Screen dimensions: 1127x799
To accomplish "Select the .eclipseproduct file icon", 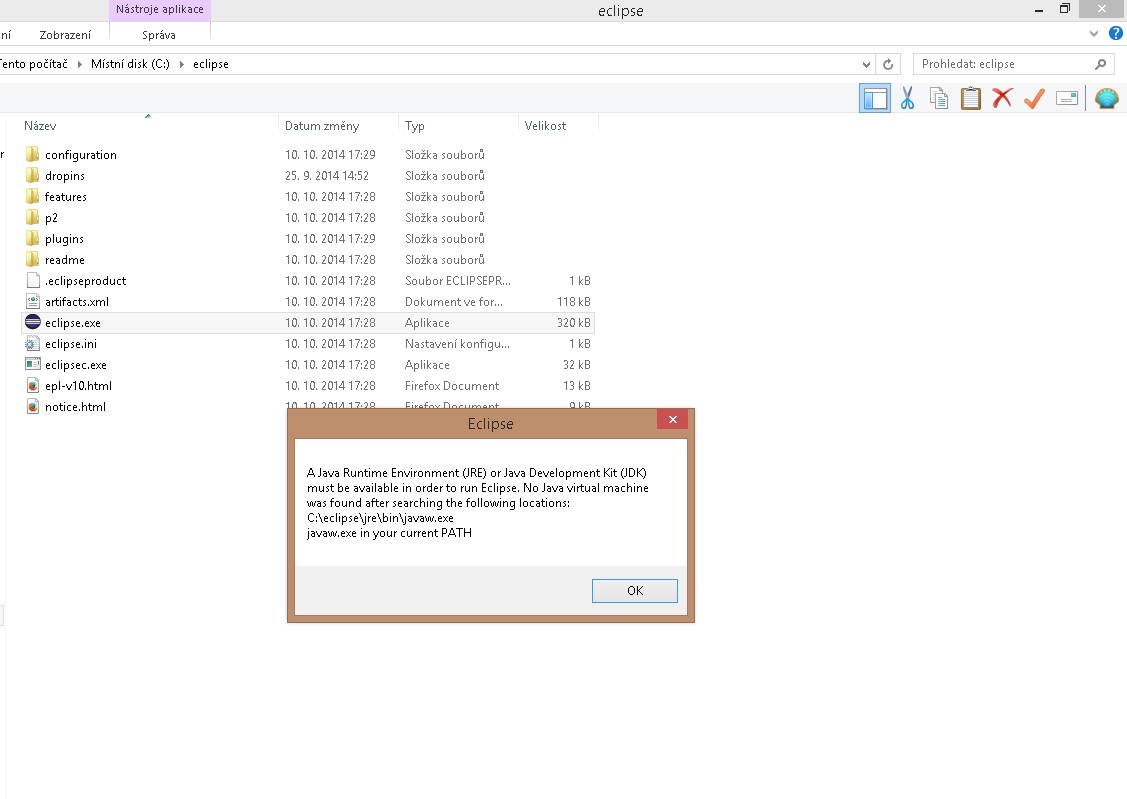I will click(32, 280).
